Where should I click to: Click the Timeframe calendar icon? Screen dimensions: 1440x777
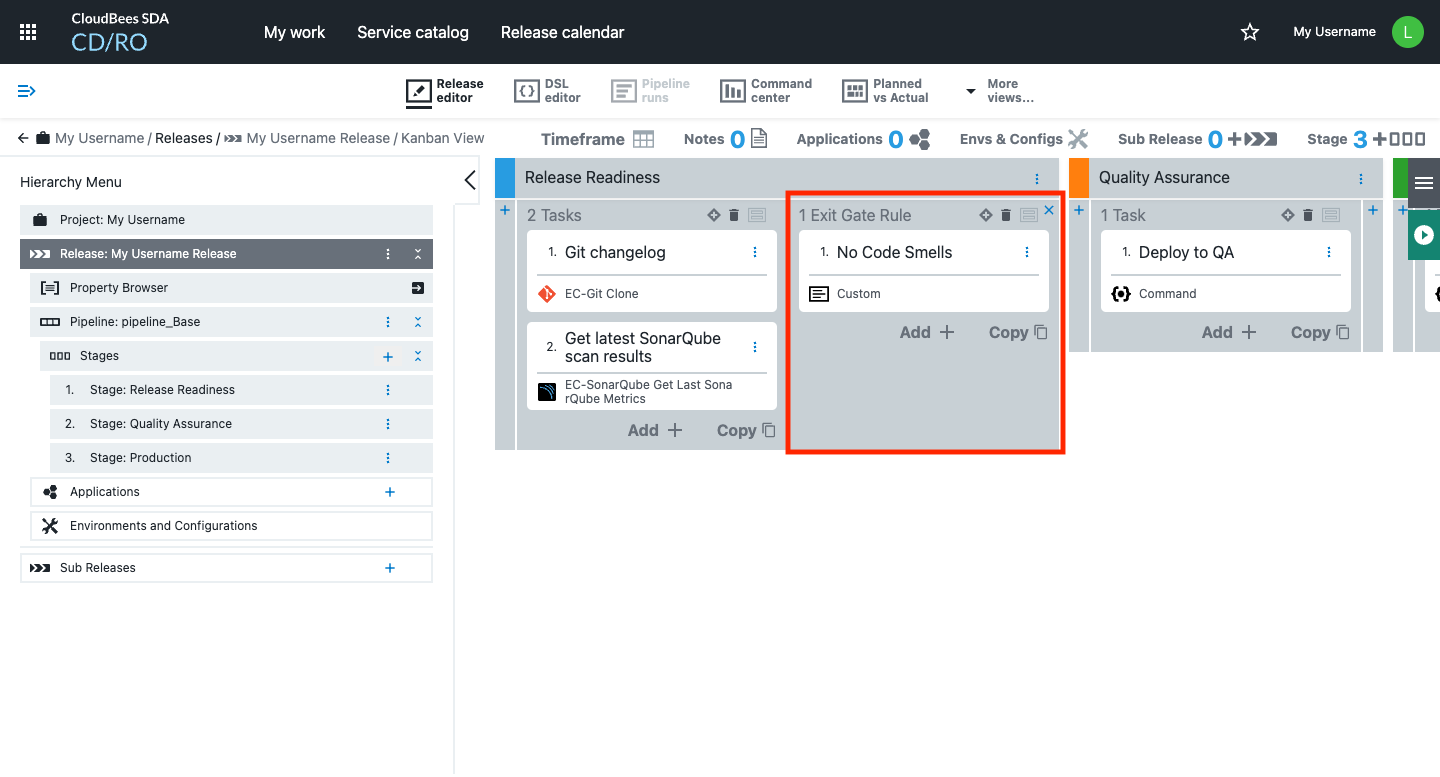pyautogui.click(x=643, y=139)
